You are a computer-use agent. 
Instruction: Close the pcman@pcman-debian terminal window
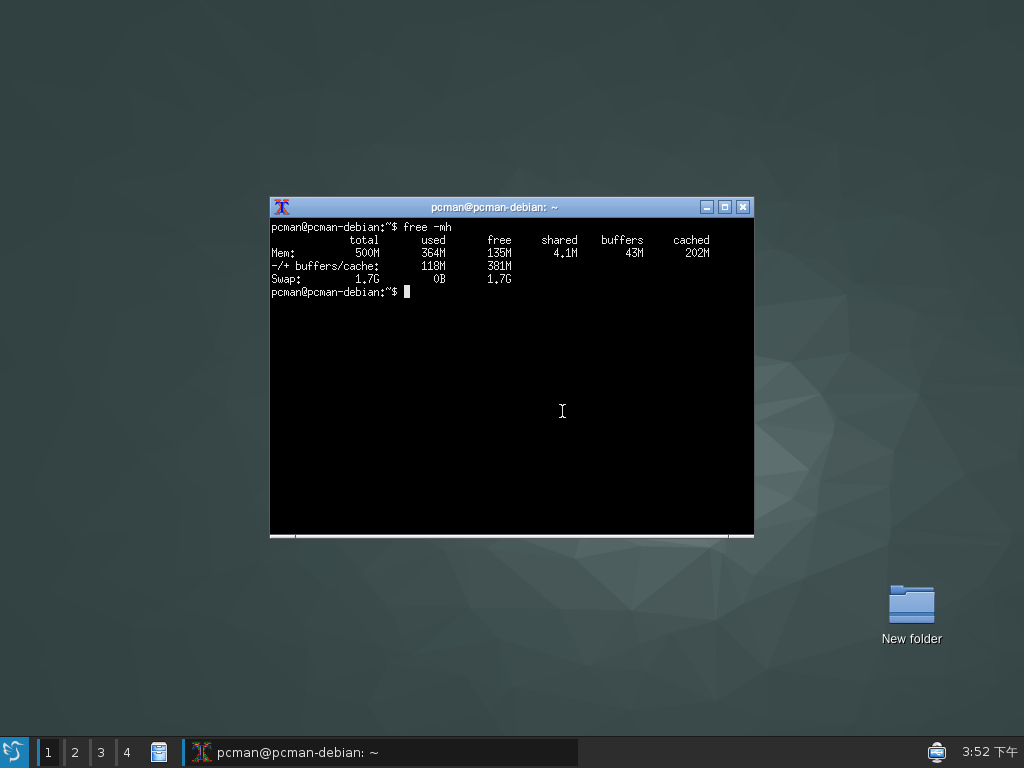pyautogui.click(x=743, y=207)
